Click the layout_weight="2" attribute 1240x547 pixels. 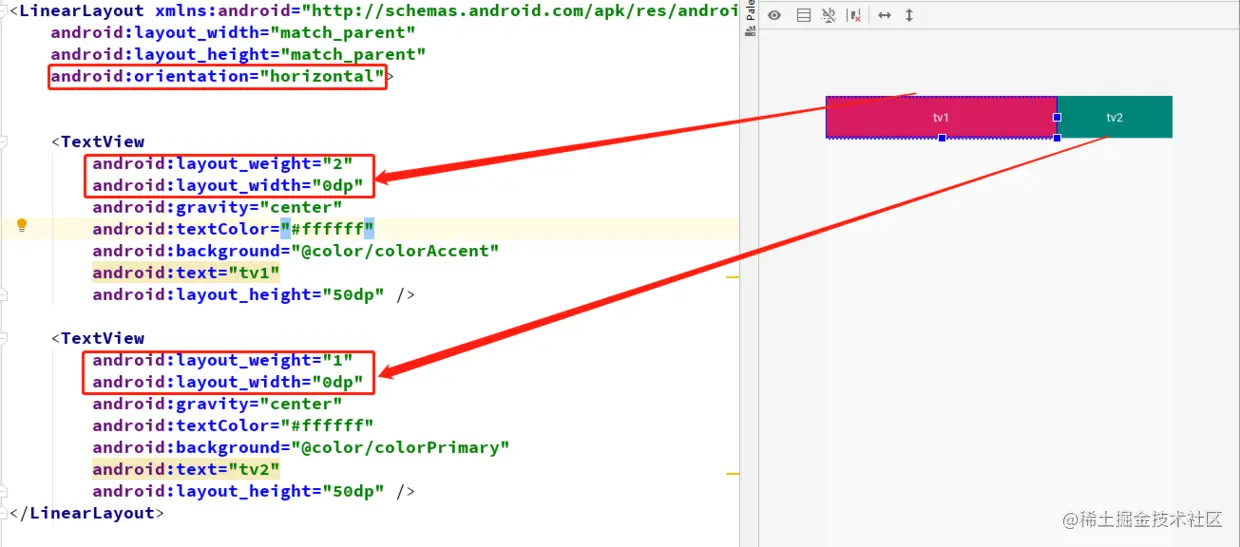[x=223, y=164]
